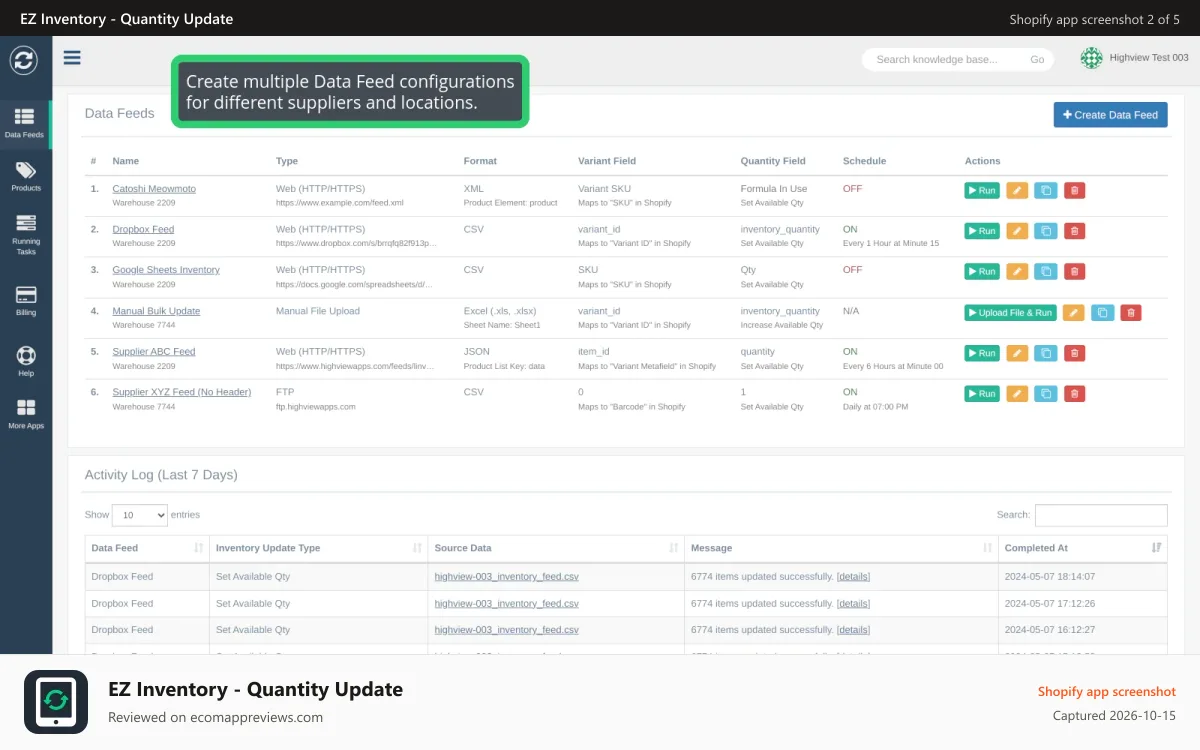Click 'Every 1 Hour at Minute 15' text

tap(891, 243)
